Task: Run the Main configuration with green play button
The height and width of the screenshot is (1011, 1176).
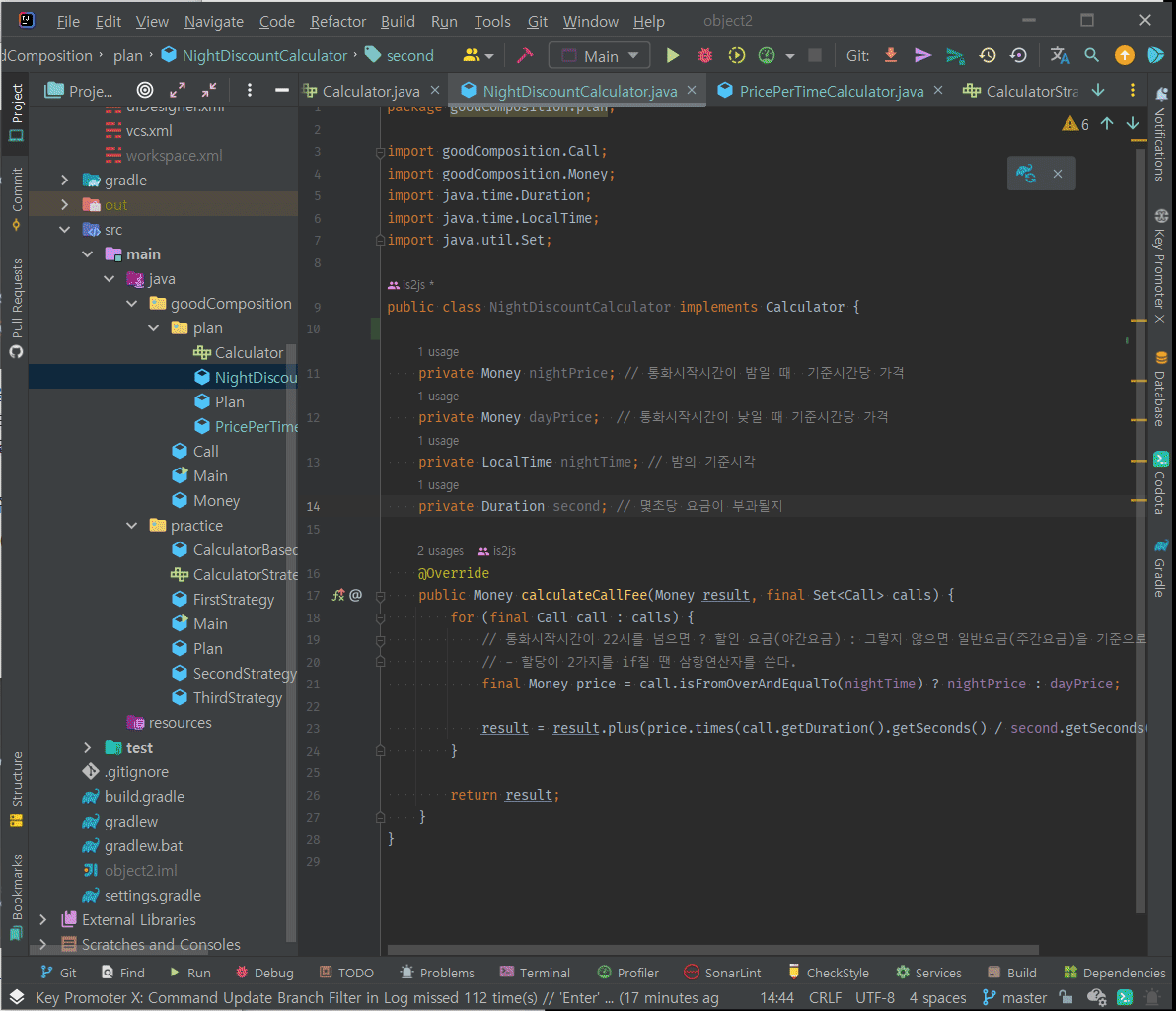Action: (673, 56)
